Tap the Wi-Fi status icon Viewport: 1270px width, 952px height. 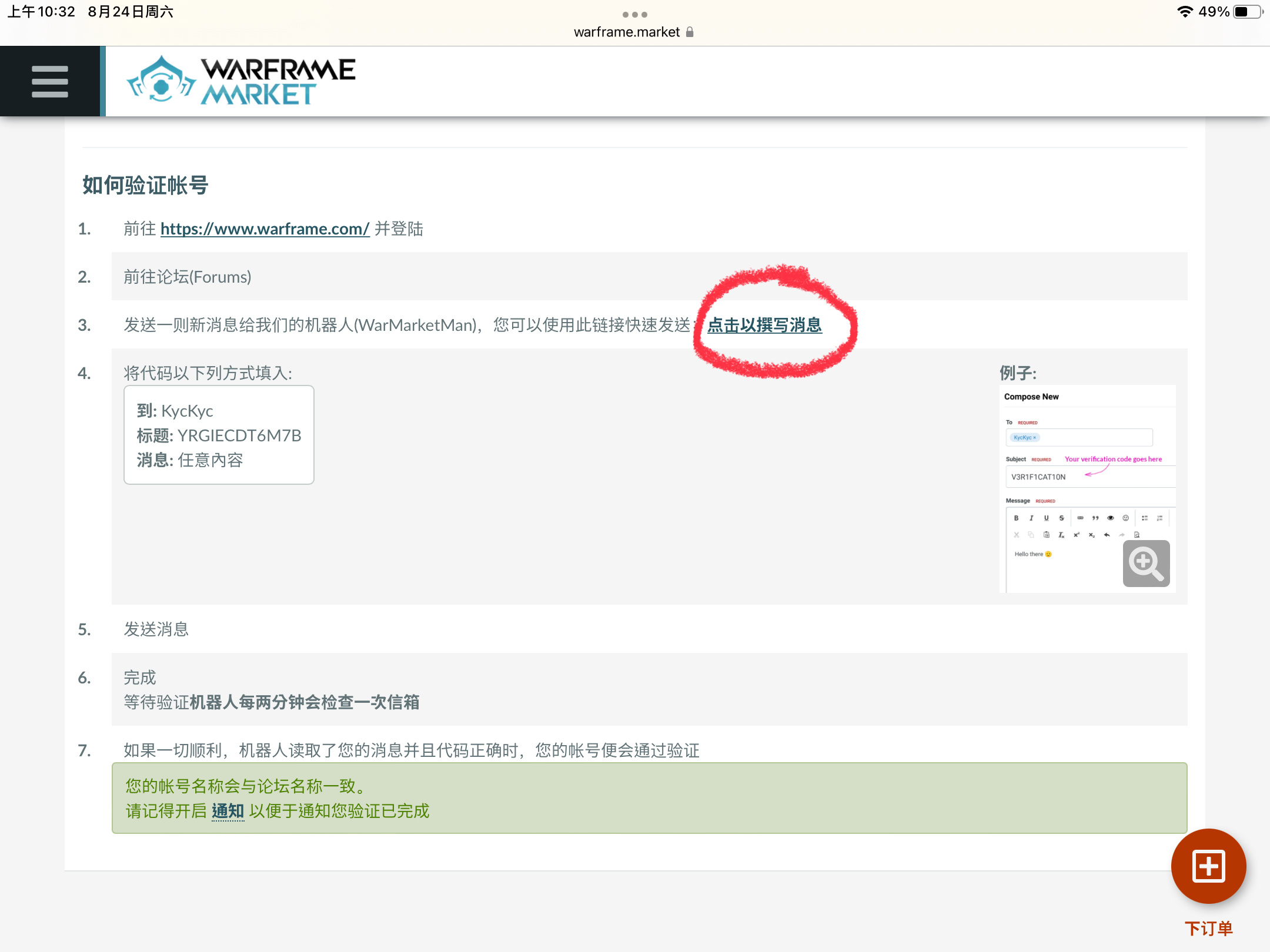(1185, 12)
